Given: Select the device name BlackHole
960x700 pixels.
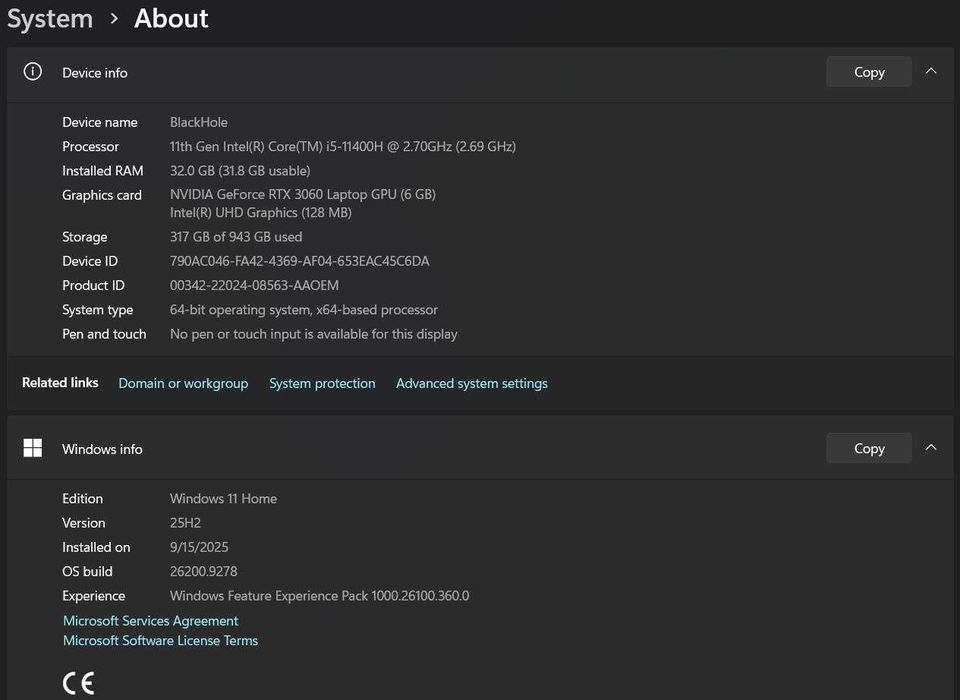Looking at the screenshot, I should coord(198,122).
